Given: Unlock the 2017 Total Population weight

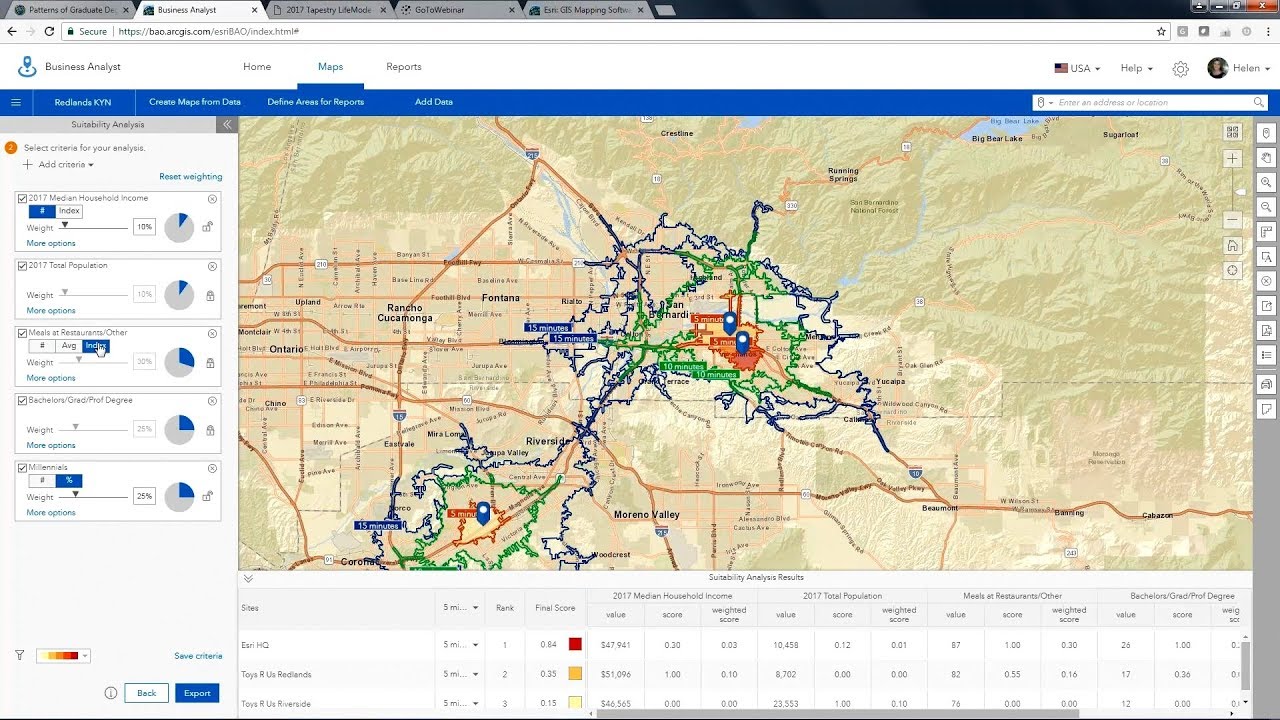Looking at the screenshot, I should 210,295.
